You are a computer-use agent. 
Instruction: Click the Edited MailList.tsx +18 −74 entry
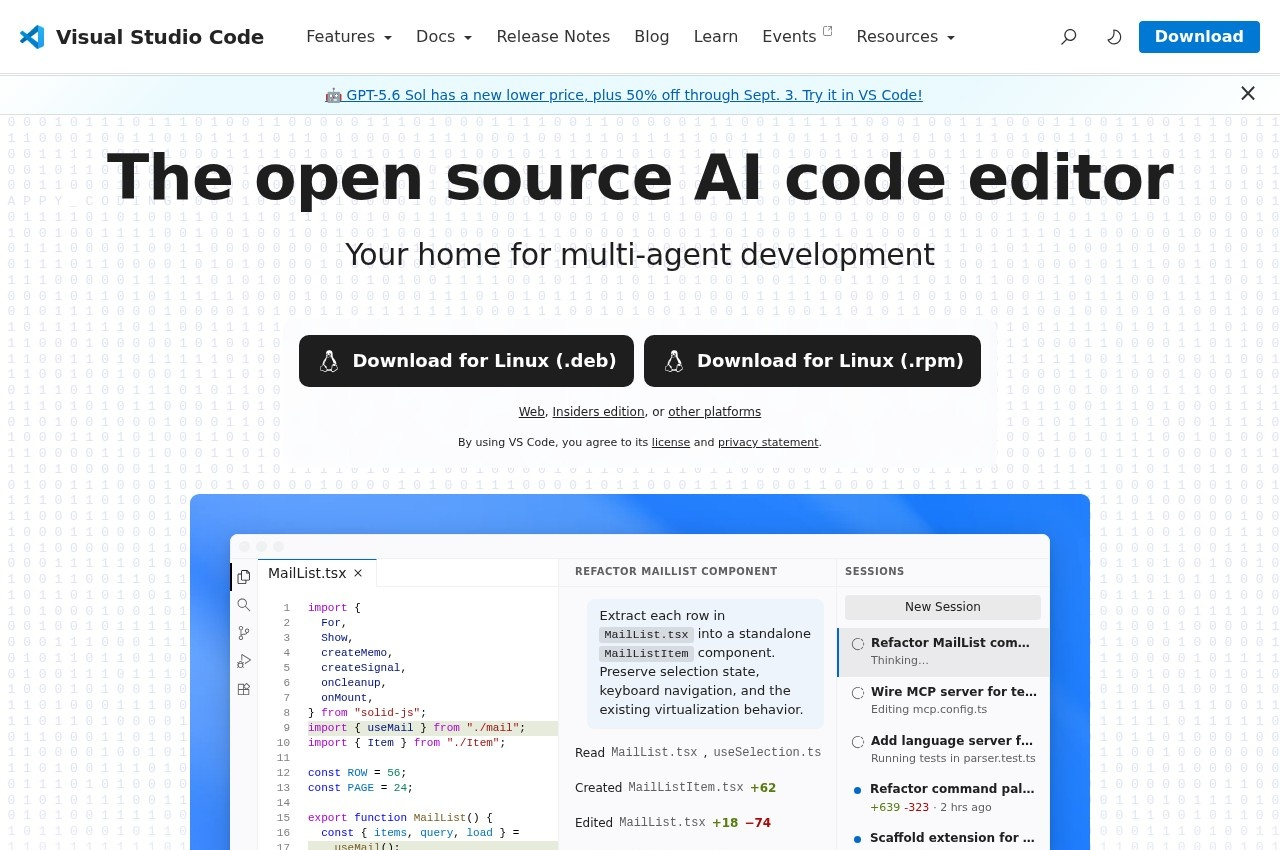click(673, 823)
